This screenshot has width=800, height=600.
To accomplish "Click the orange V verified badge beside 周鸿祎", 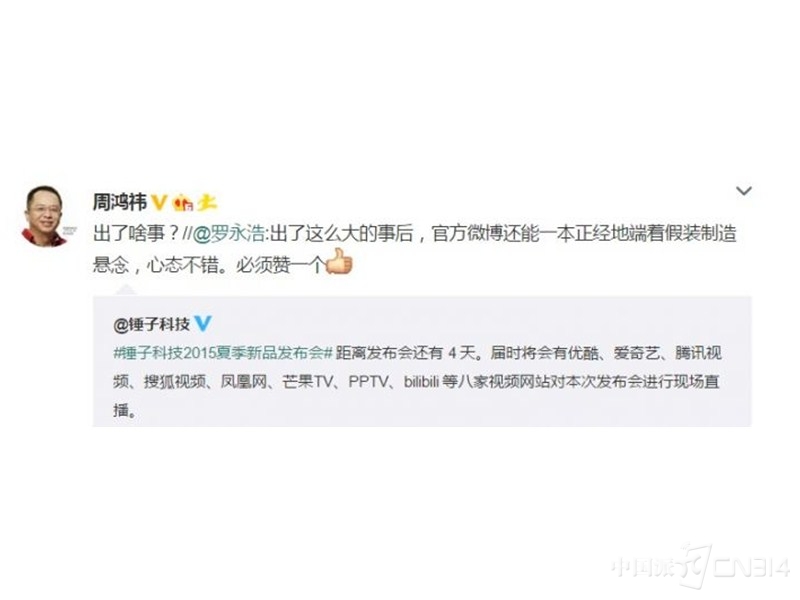I will point(159,203).
